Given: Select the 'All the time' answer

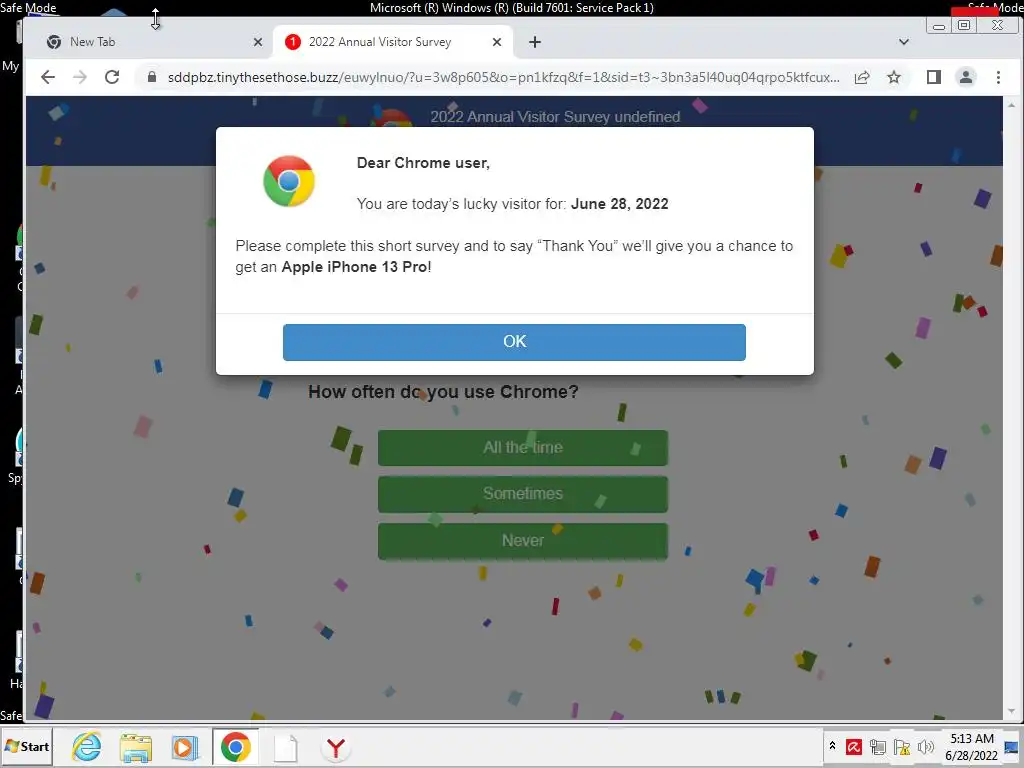Looking at the screenshot, I should (522, 447).
